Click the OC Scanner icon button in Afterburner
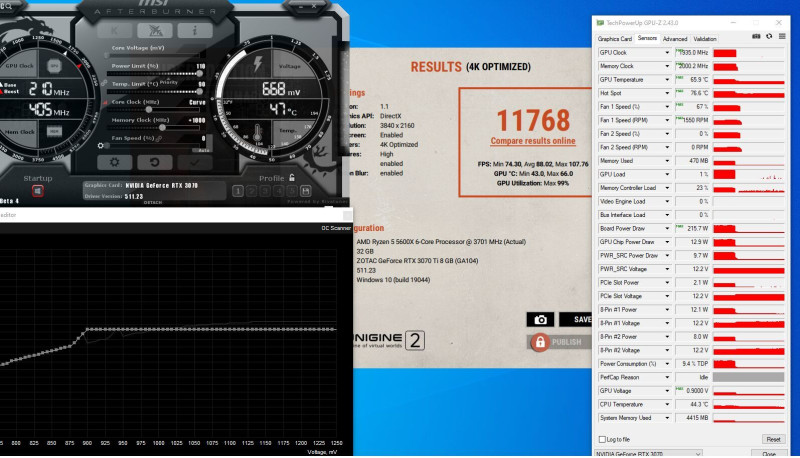This screenshot has width=800, height=458. click(x=155, y=30)
